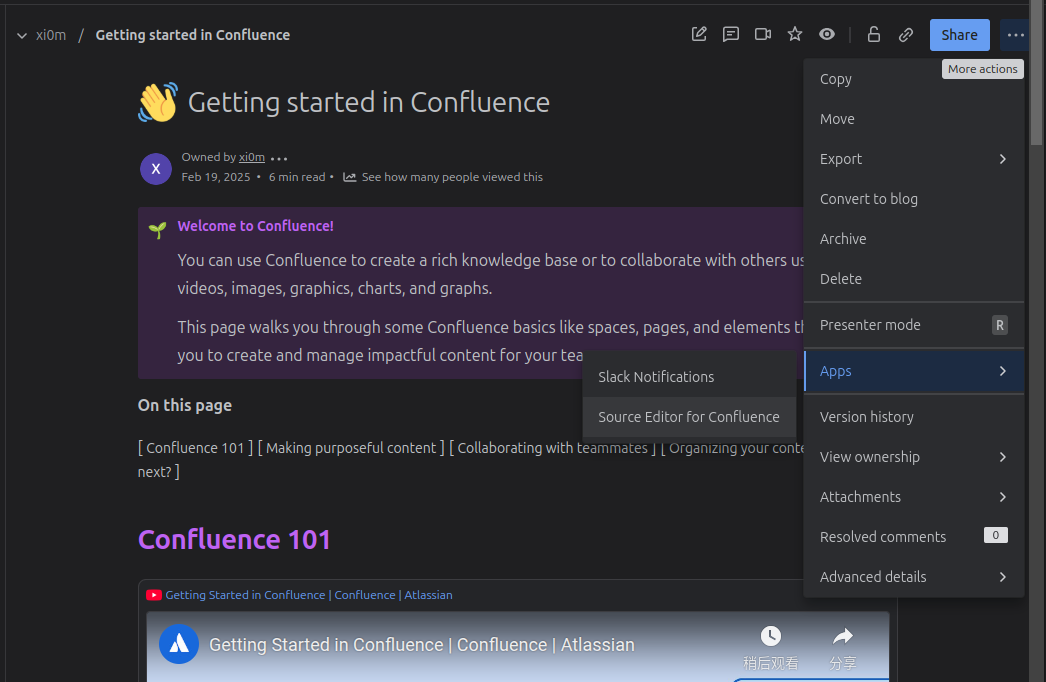Jump to Making purposeful content section
The height and width of the screenshot is (682, 1046).
[x=351, y=448]
